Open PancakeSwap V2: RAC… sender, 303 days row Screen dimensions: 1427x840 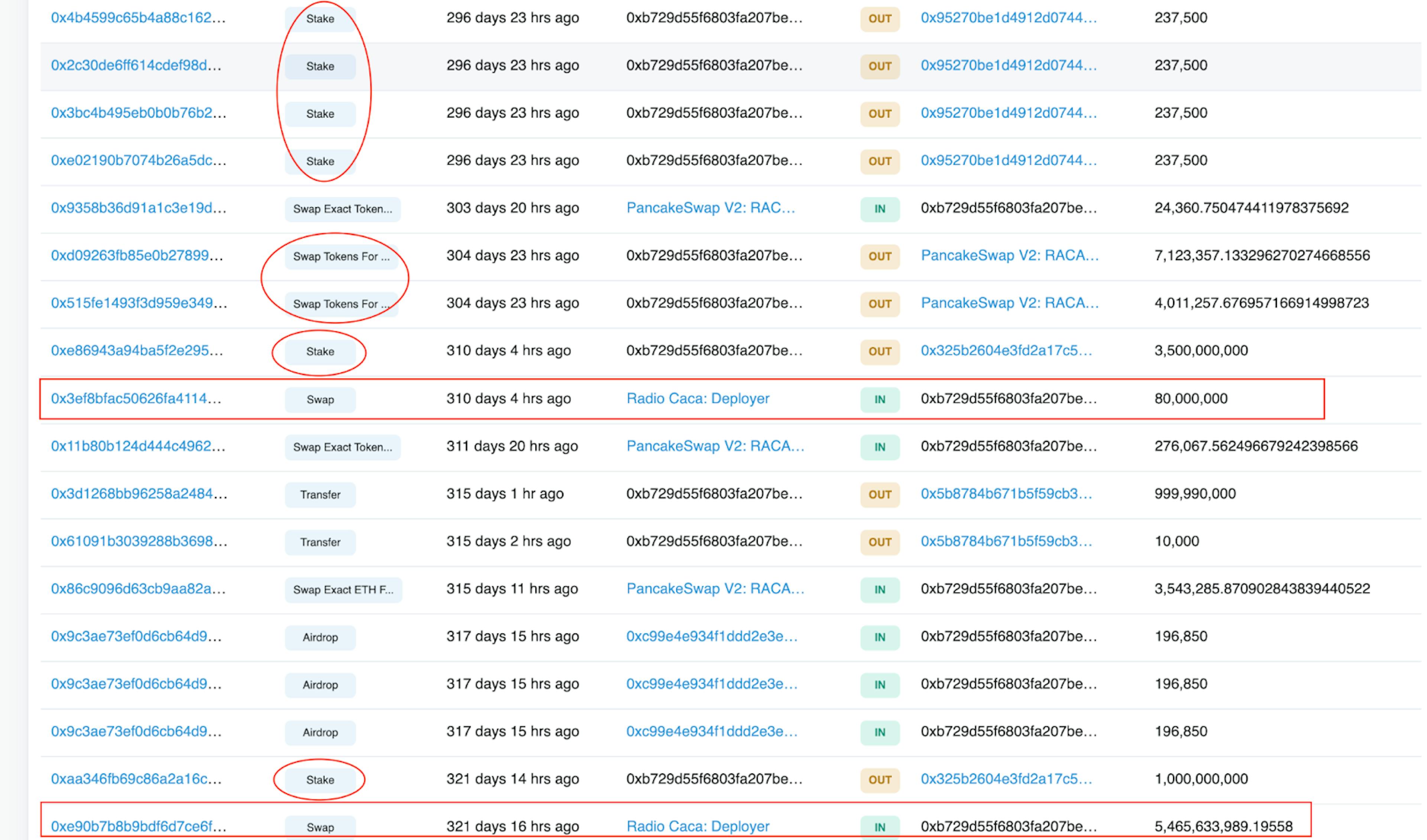pyautogui.click(x=711, y=208)
